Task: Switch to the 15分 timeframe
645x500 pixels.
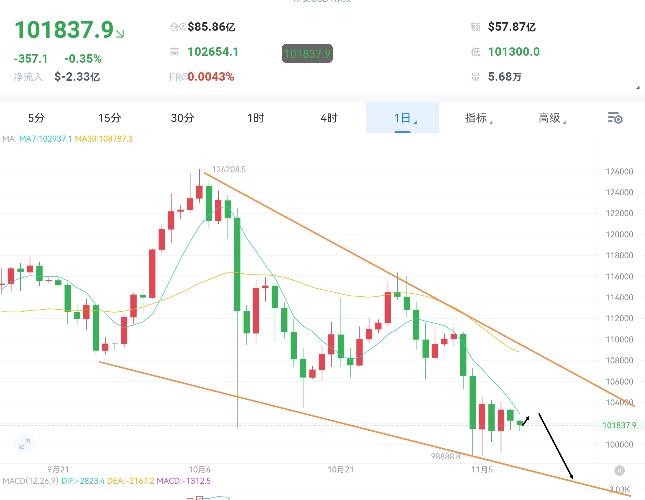Action: tap(109, 118)
